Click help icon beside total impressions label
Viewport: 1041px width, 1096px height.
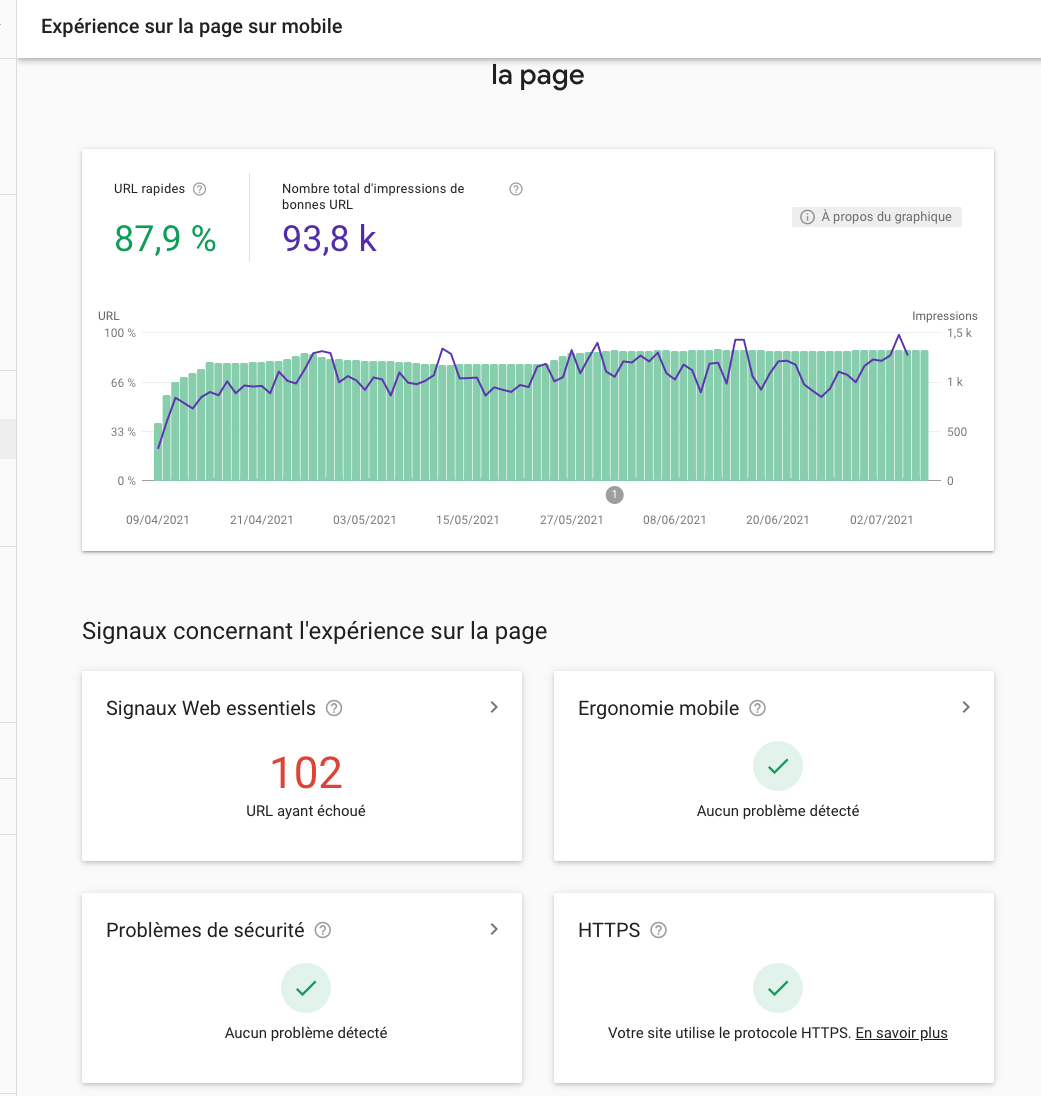click(x=516, y=189)
